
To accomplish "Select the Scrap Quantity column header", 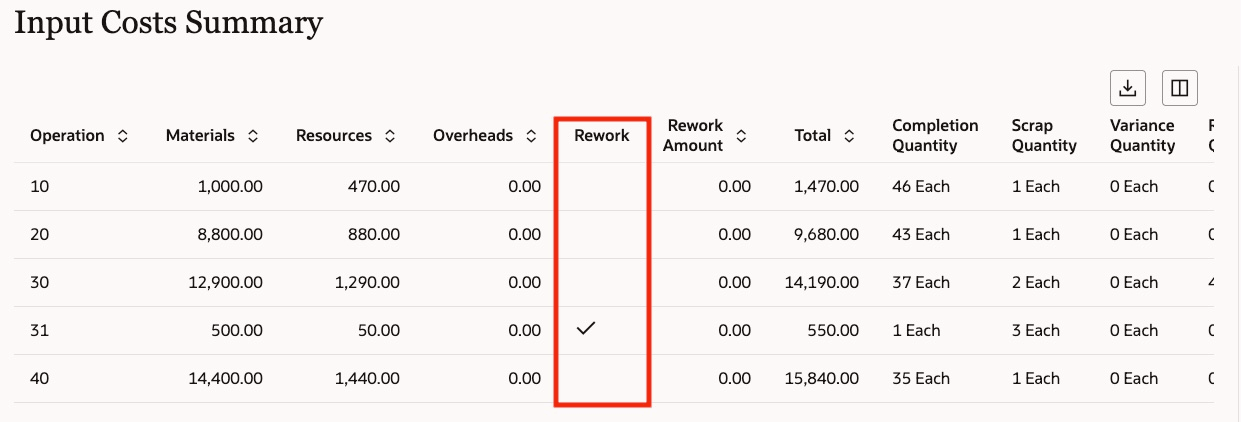I will click(x=1044, y=136).
